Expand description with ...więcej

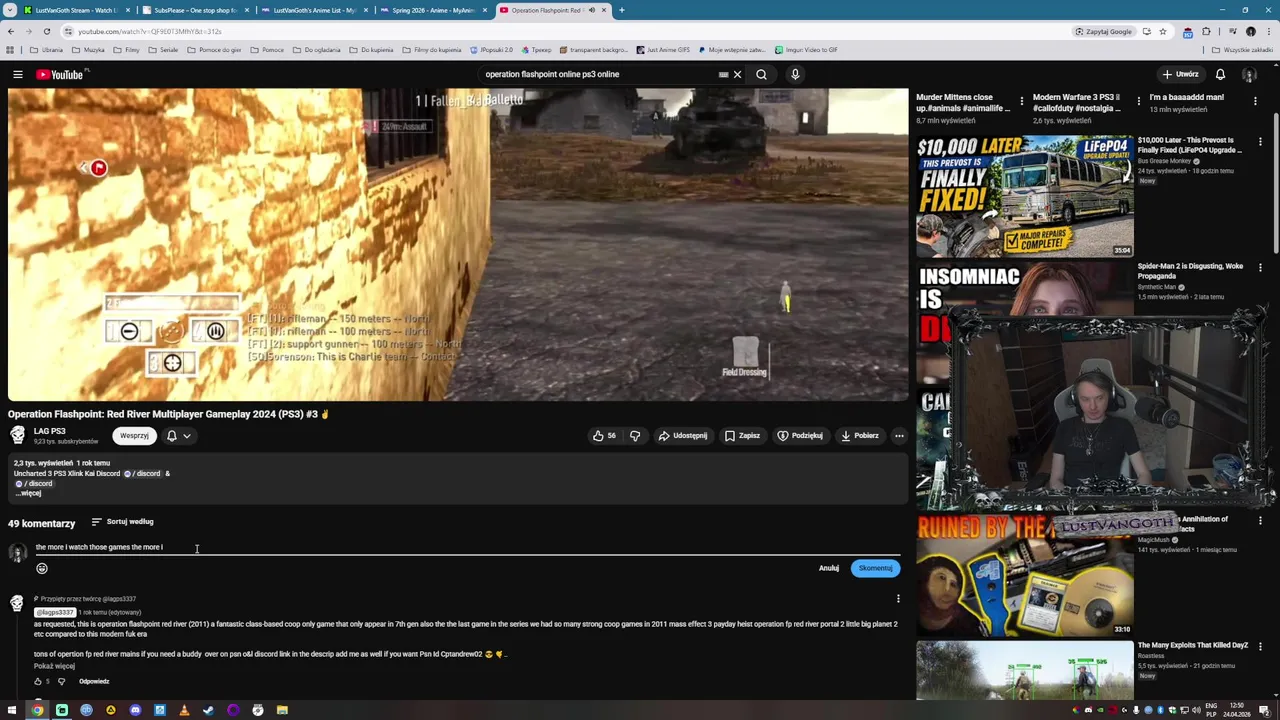click(x=29, y=493)
